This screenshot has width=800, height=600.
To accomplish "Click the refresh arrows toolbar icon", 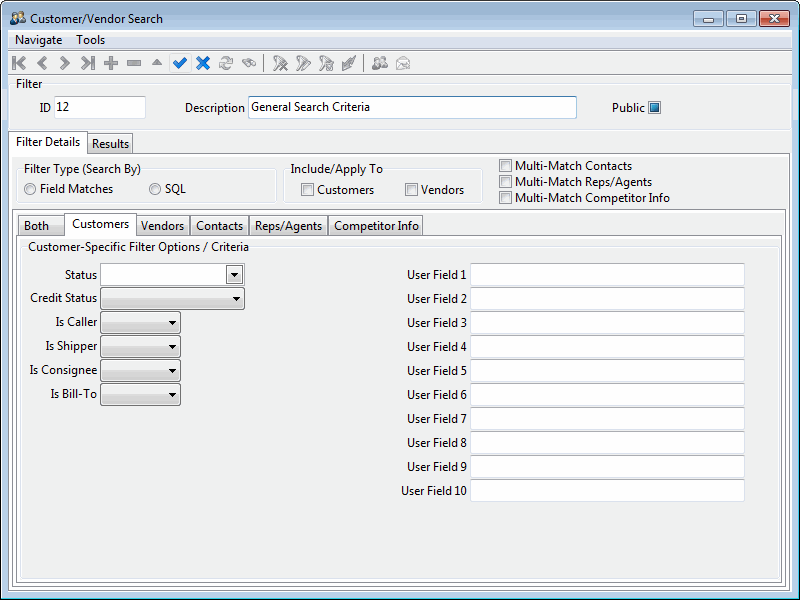I will pyautogui.click(x=226, y=63).
